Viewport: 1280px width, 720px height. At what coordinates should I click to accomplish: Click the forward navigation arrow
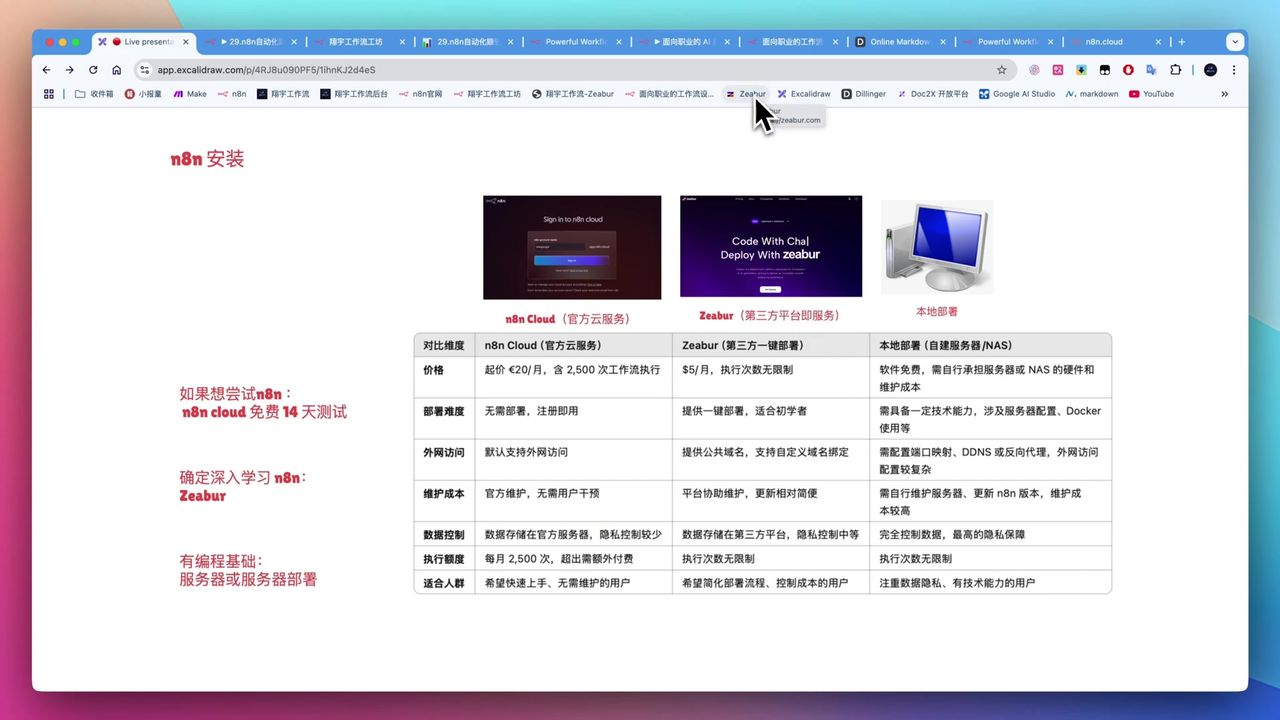(x=68, y=70)
